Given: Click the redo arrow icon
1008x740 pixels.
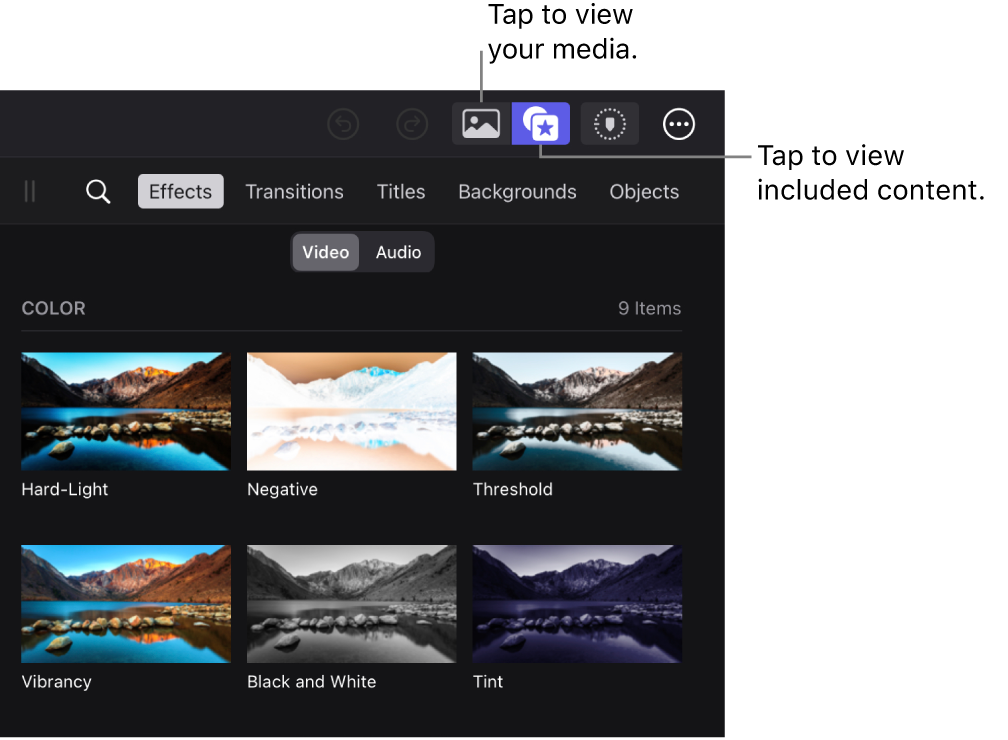Looking at the screenshot, I should point(412,124).
